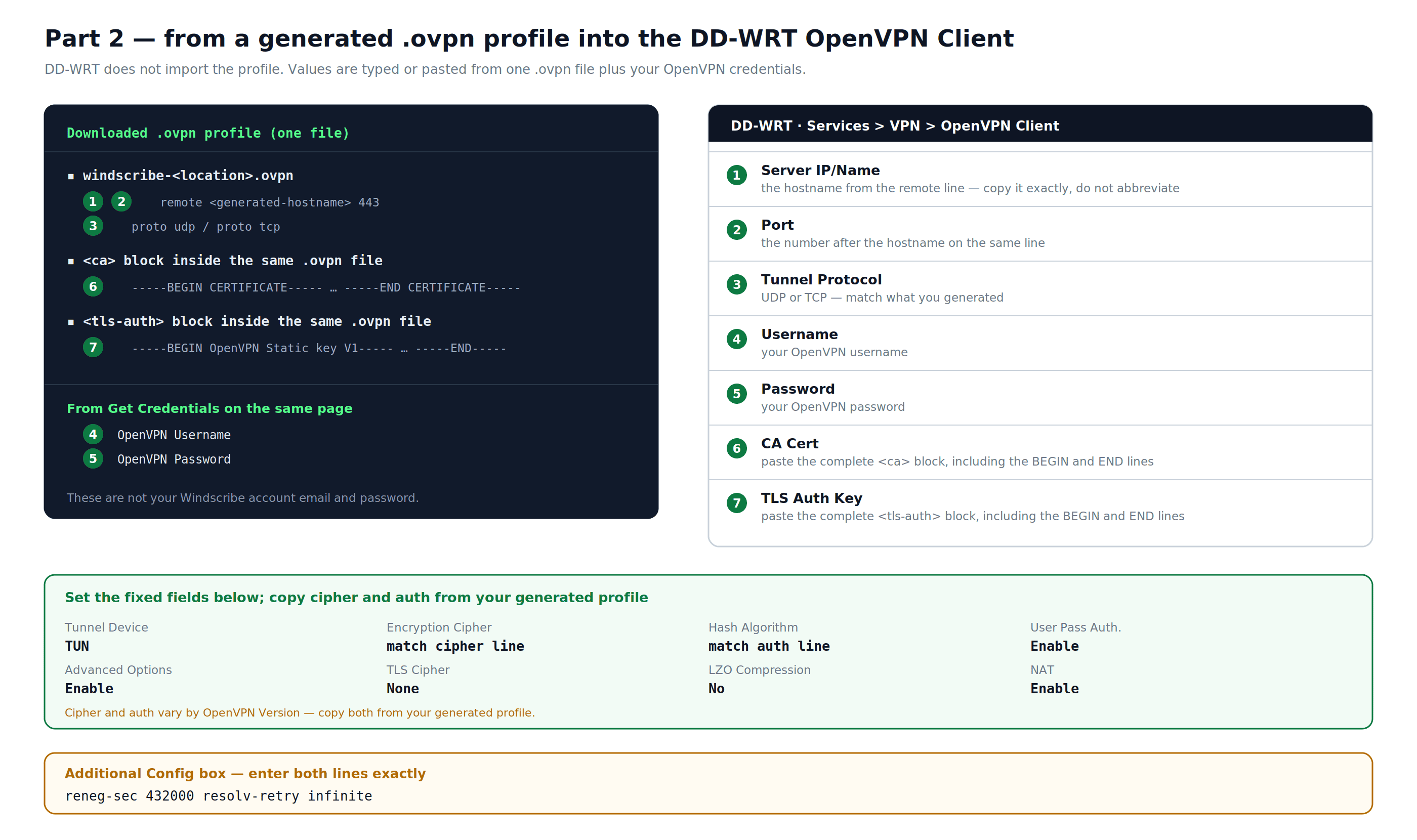The image size is (1417, 840).
Task: Click the 'No' value under LZO Compression
Action: pyautogui.click(x=716, y=688)
